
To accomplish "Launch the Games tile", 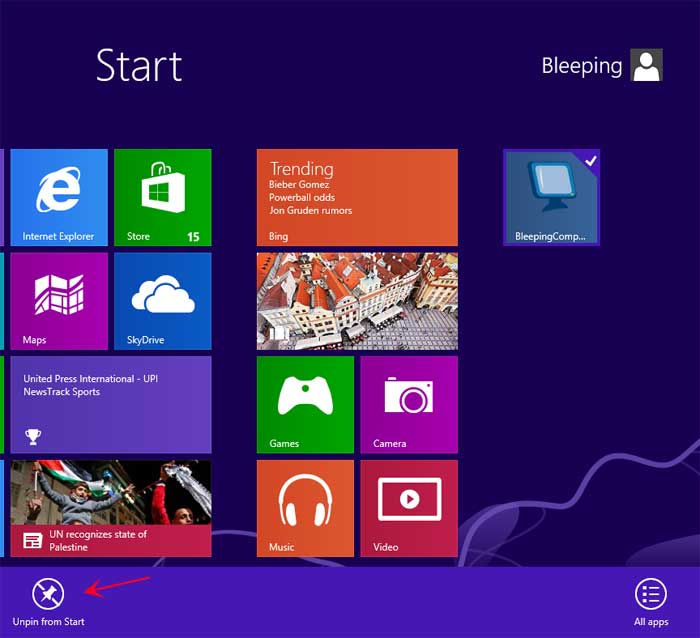I will point(305,405).
